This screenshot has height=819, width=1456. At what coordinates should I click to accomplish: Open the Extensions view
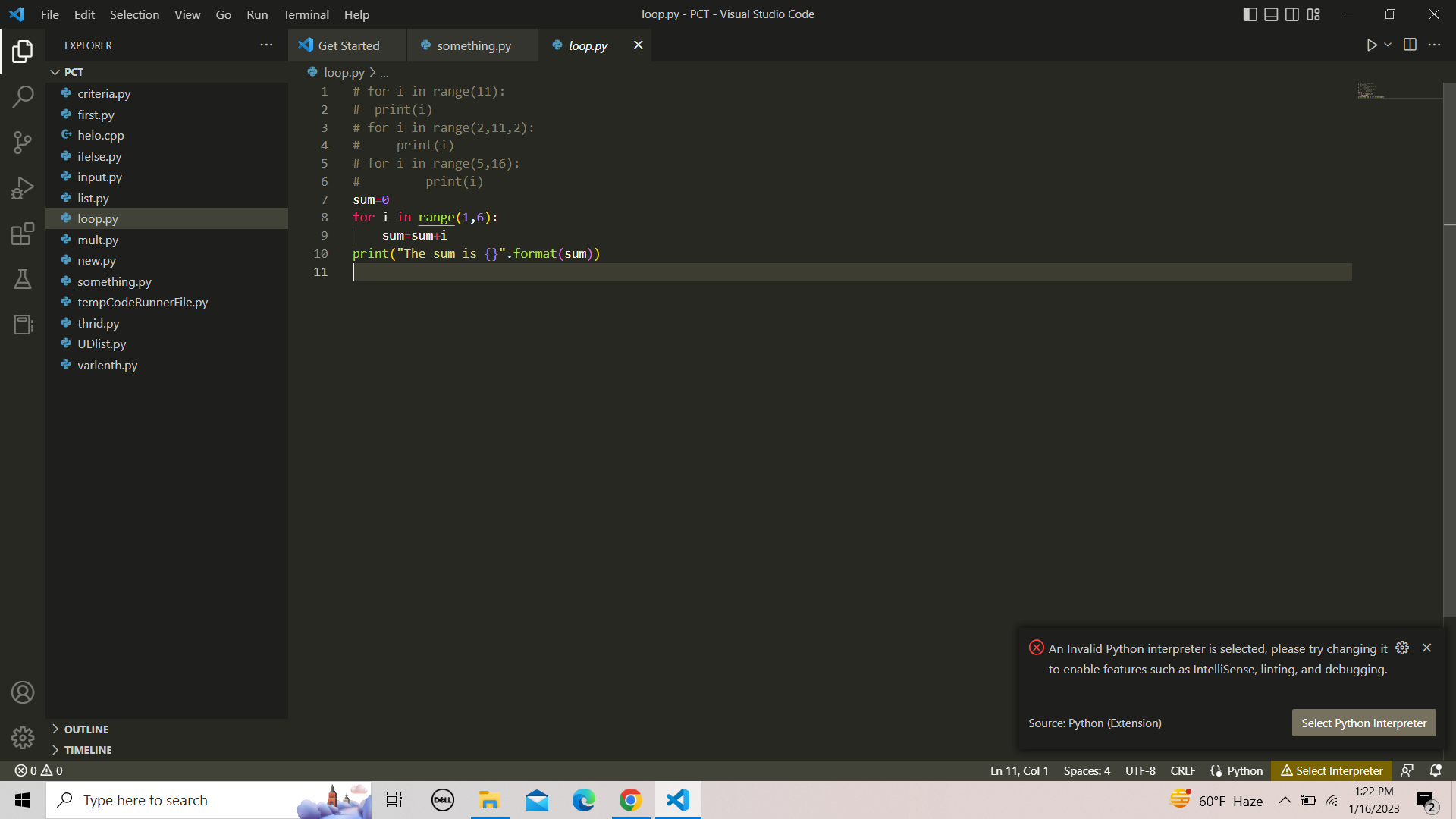[23, 234]
